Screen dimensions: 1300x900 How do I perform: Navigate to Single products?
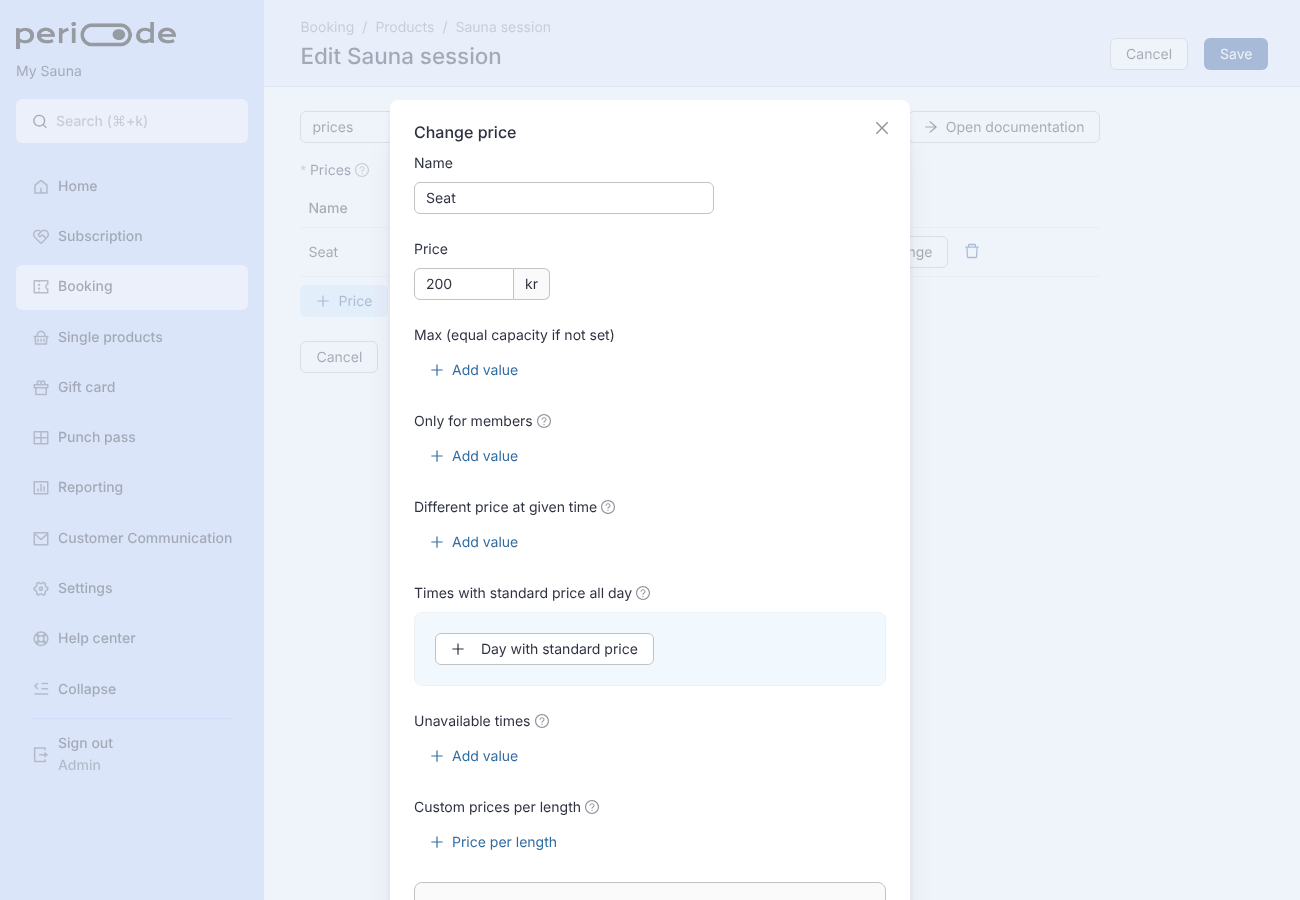pos(132,337)
